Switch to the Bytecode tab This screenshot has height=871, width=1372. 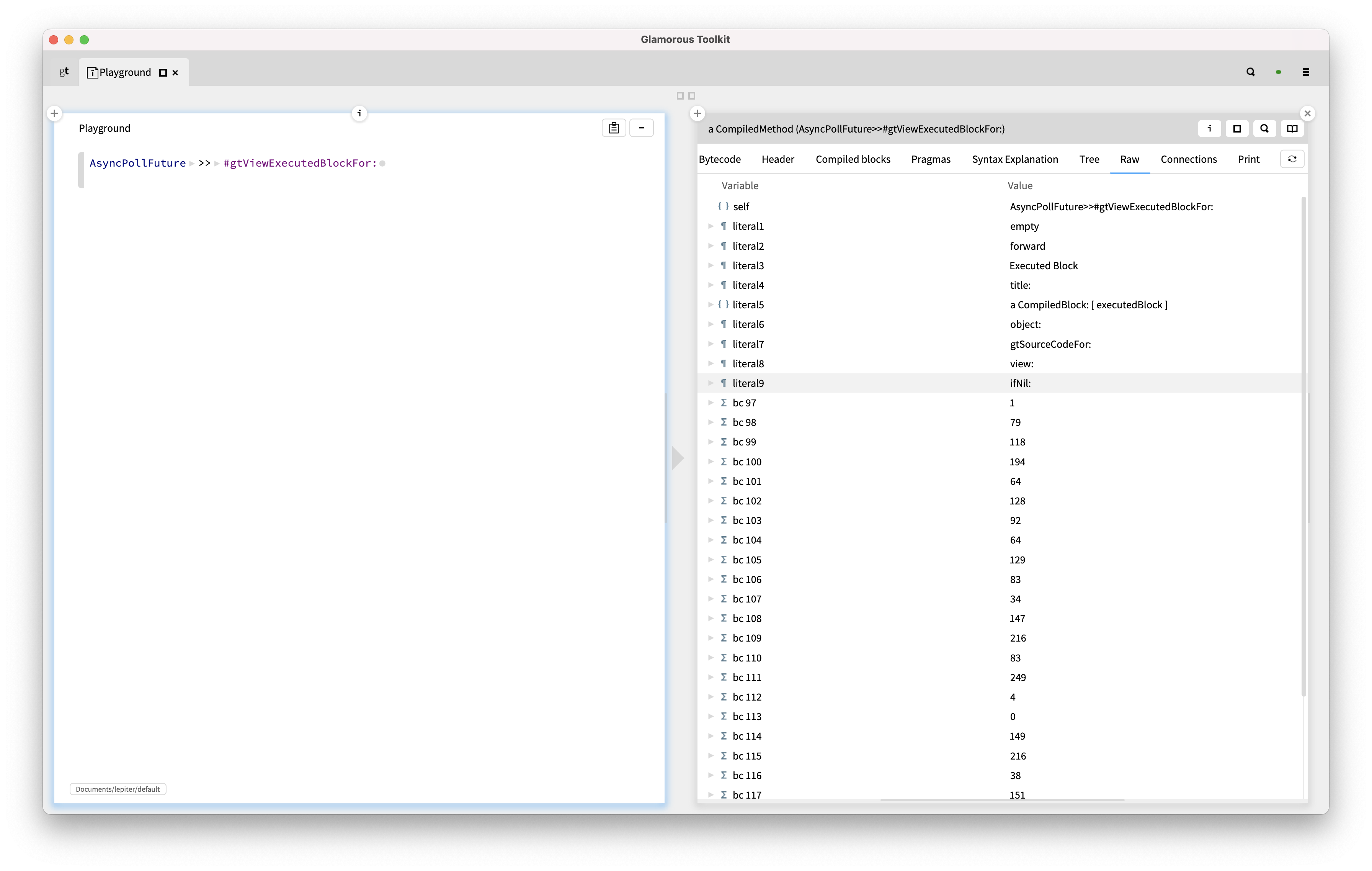[x=720, y=159]
